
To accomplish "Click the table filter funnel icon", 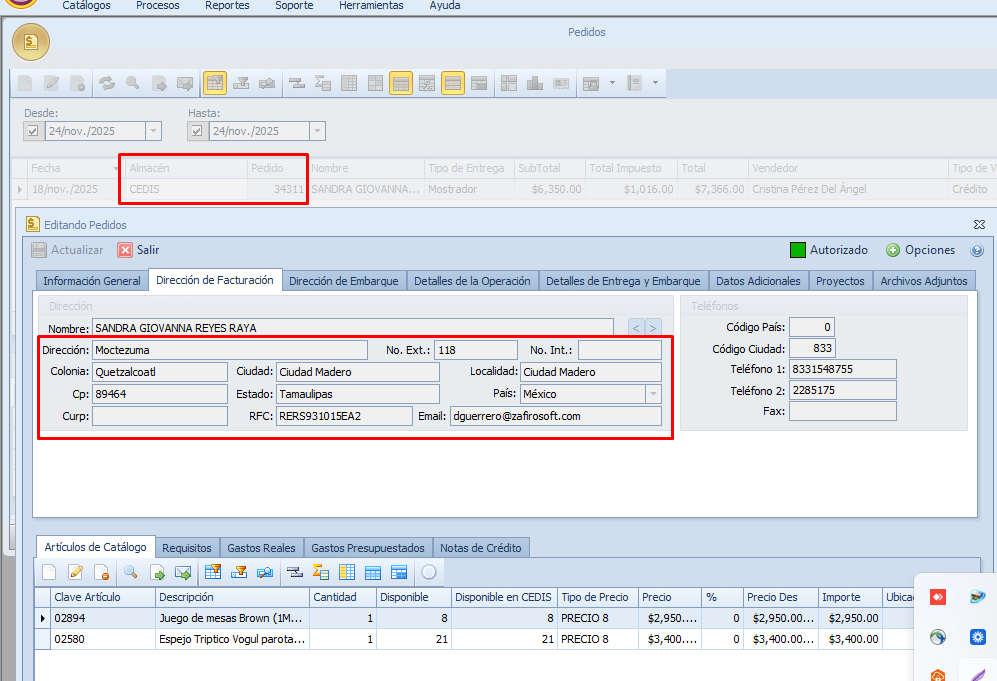I will pyautogui.click(x=212, y=573).
